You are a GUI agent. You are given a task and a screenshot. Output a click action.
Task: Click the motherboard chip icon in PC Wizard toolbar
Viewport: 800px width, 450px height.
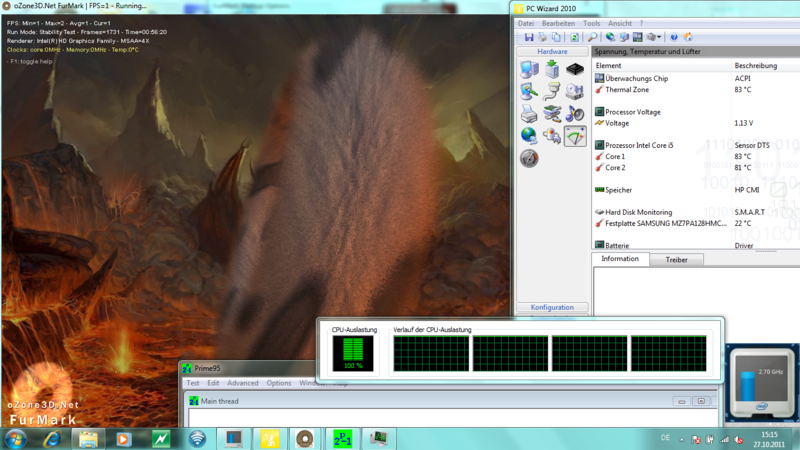(637, 37)
